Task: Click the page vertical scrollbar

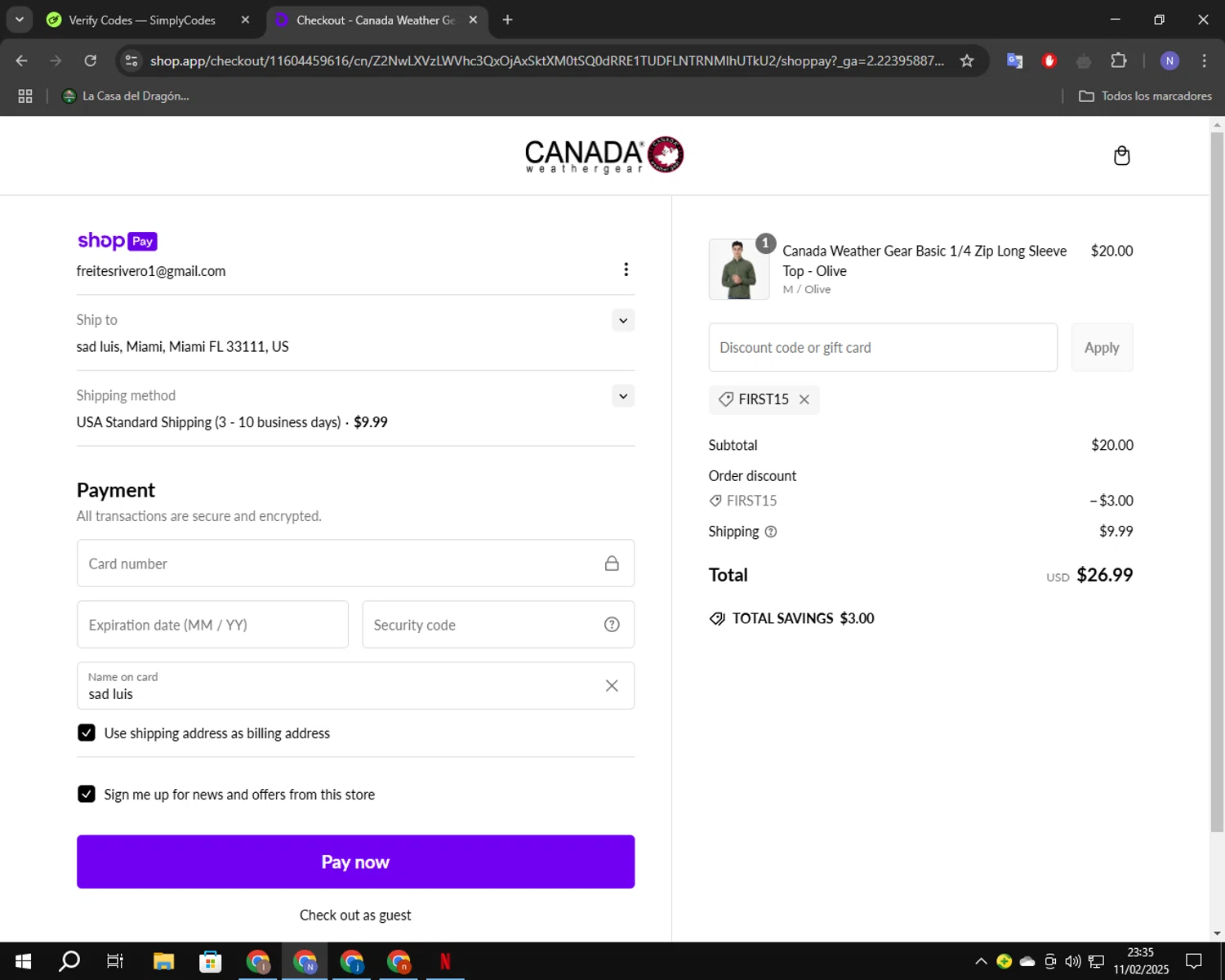Action: click(x=1217, y=482)
